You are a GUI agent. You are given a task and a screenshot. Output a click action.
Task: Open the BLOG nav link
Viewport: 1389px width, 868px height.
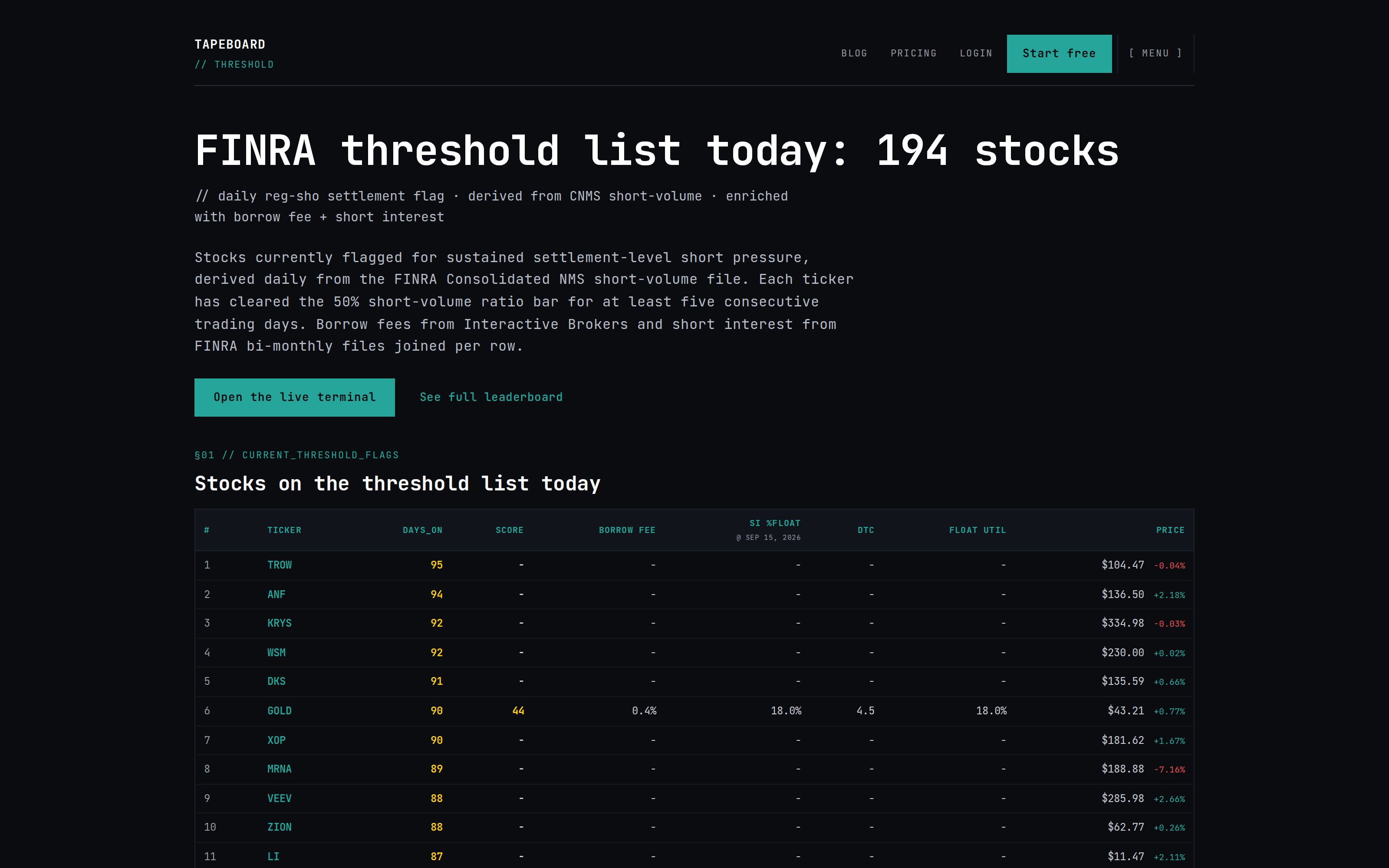click(x=854, y=53)
